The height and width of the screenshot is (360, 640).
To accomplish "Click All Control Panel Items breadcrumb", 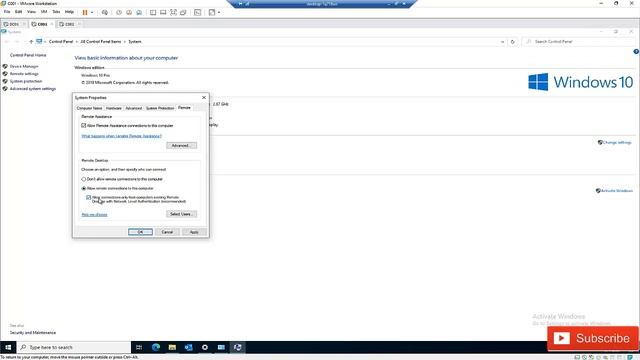I will [100, 42].
